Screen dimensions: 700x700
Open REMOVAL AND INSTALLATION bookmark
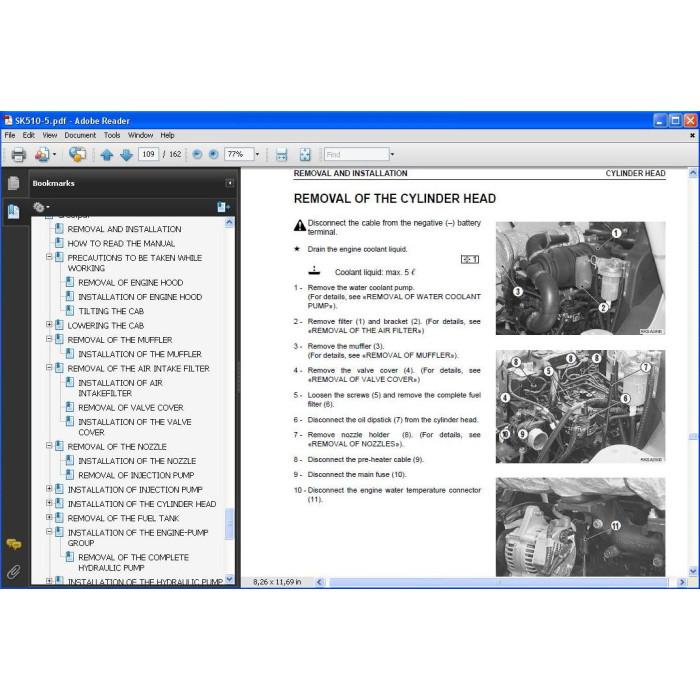tap(125, 229)
